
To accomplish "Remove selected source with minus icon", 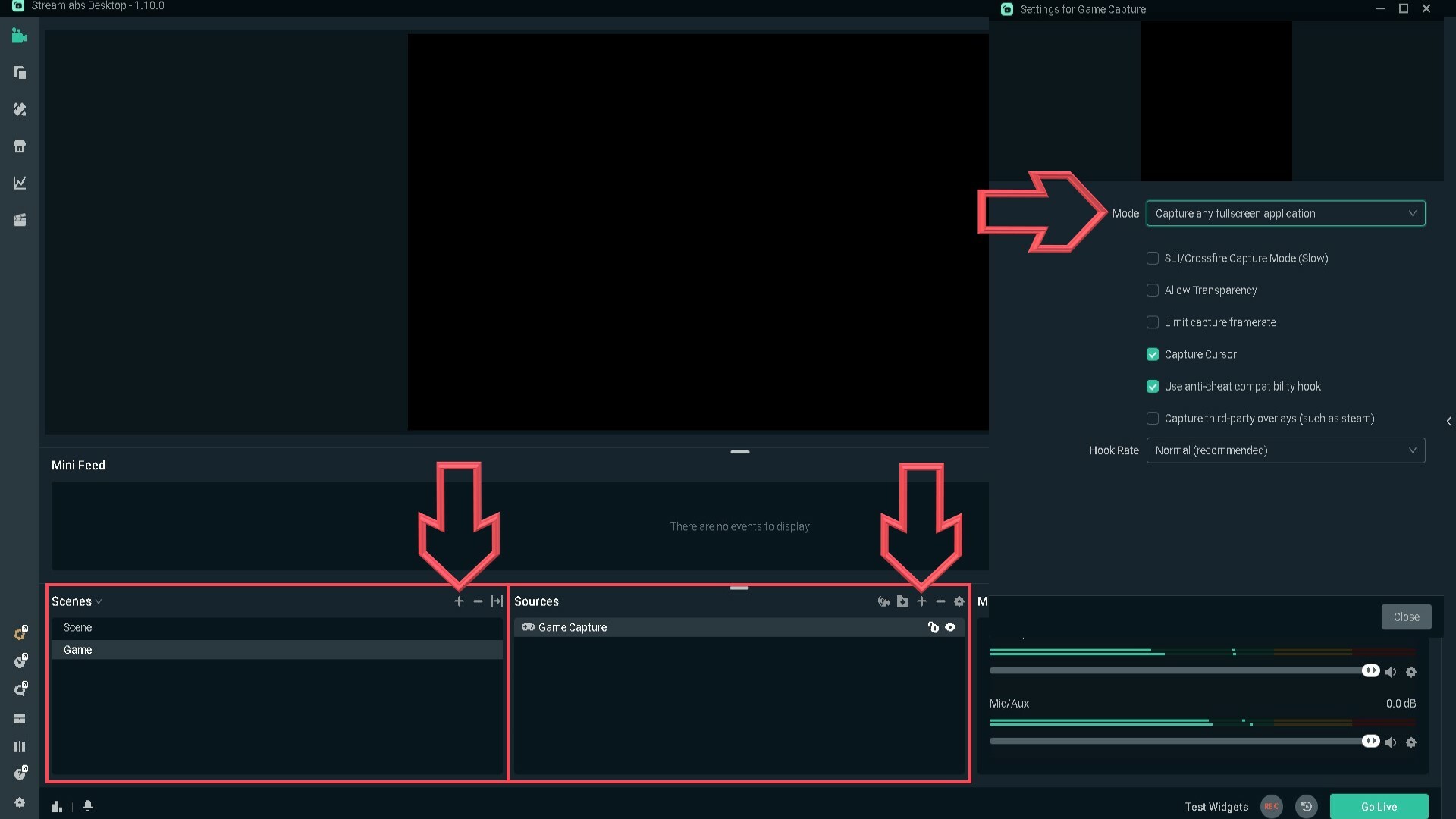I will (940, 601).
